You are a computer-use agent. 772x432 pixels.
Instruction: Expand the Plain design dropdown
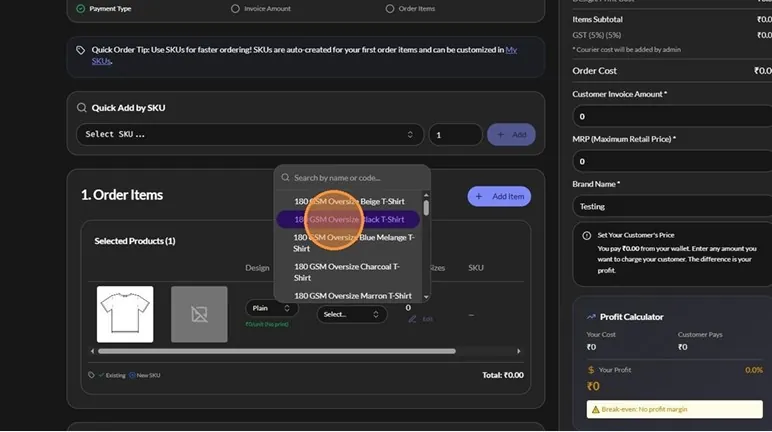(271, 308)
